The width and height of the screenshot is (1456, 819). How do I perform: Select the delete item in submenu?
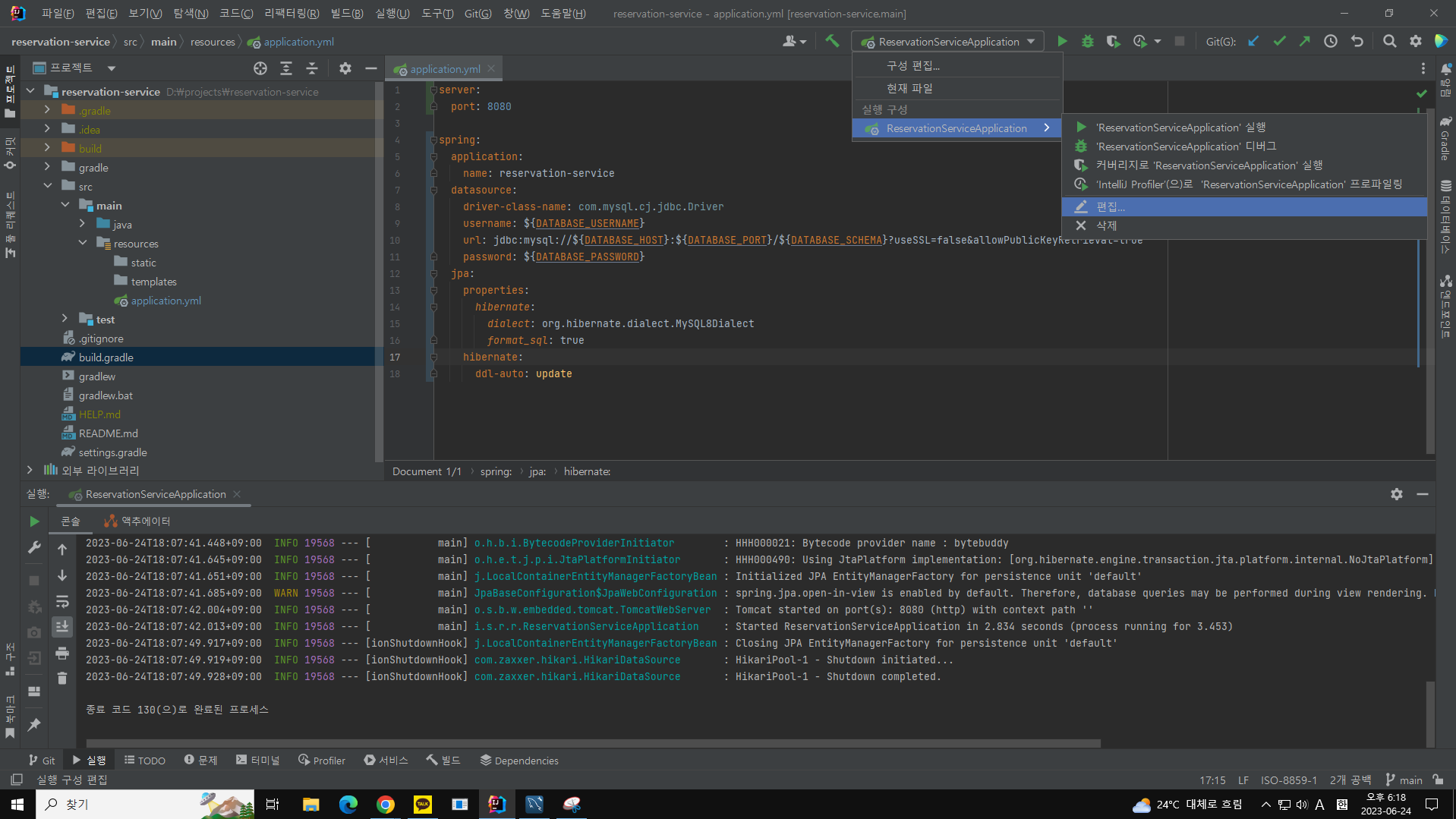(1244, 225)
